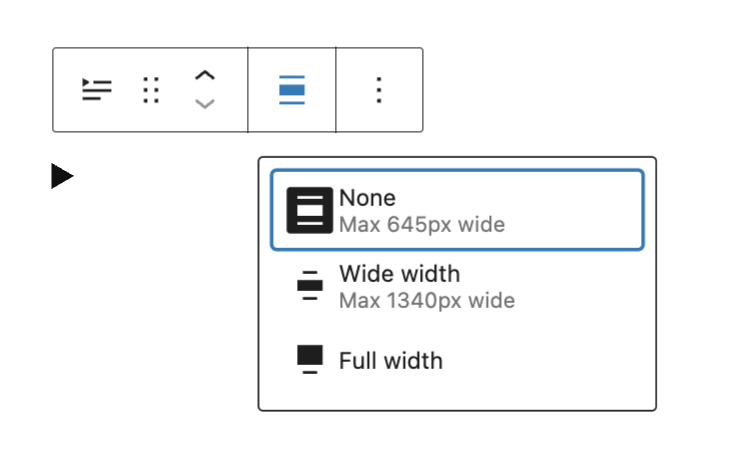The width and height of the screenshot is (738, 462).
Task: Click the empty summary area beside the triangle
Action: [x=160, y=177]
